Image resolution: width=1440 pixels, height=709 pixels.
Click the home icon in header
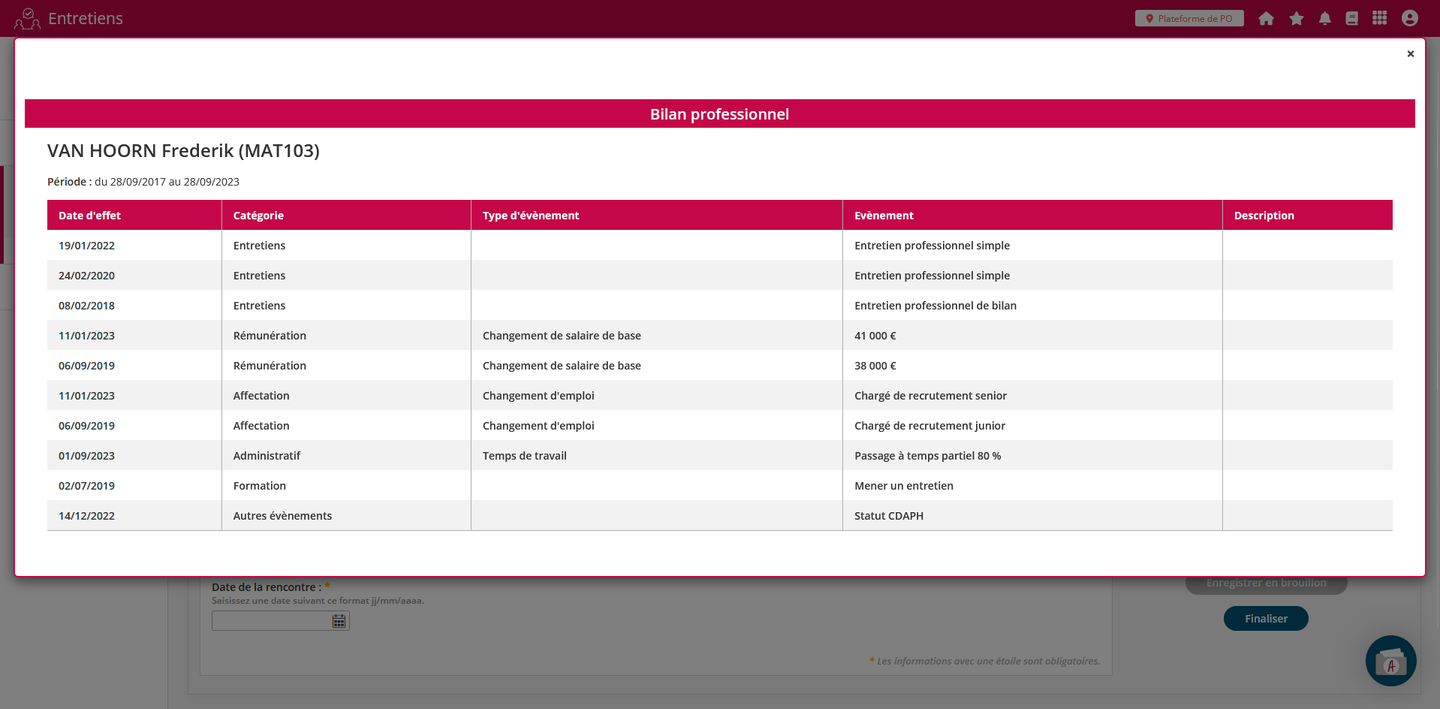pos(1266,18)
